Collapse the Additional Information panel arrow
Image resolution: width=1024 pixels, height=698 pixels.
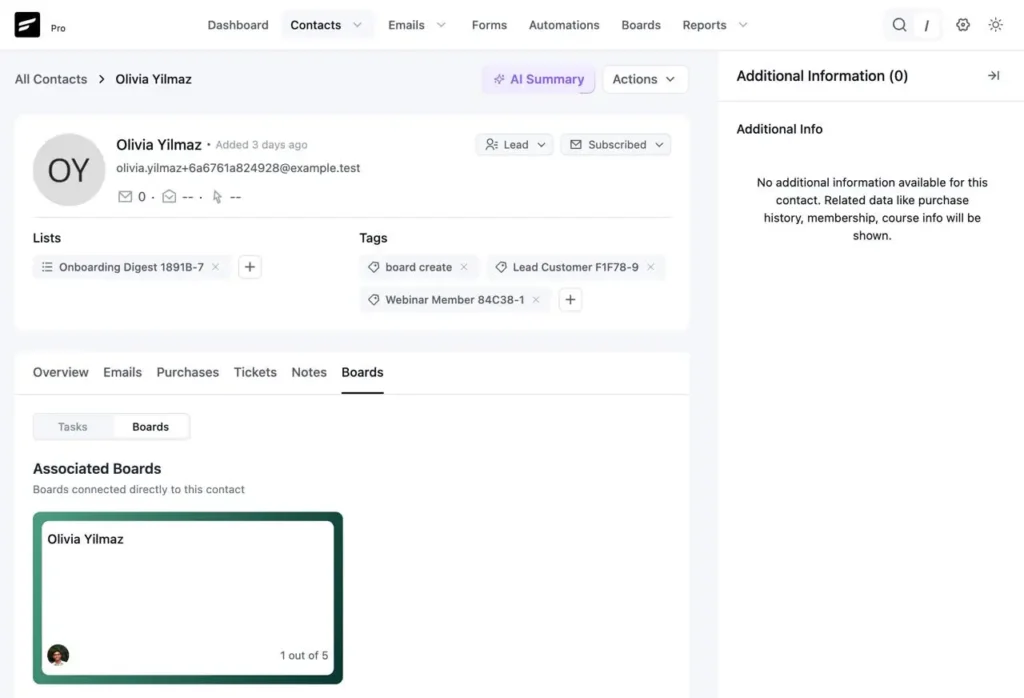pos(993,76)
